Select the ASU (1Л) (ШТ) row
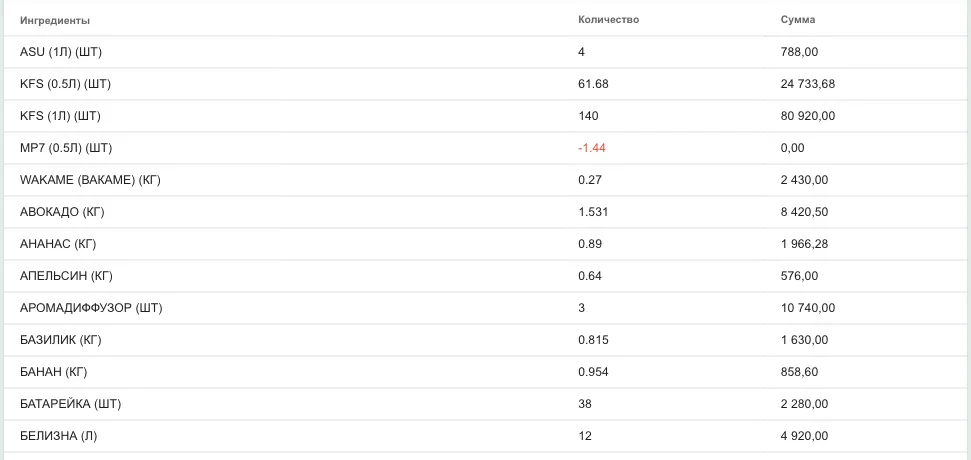971x460 pixels. [x=486, y=52]
